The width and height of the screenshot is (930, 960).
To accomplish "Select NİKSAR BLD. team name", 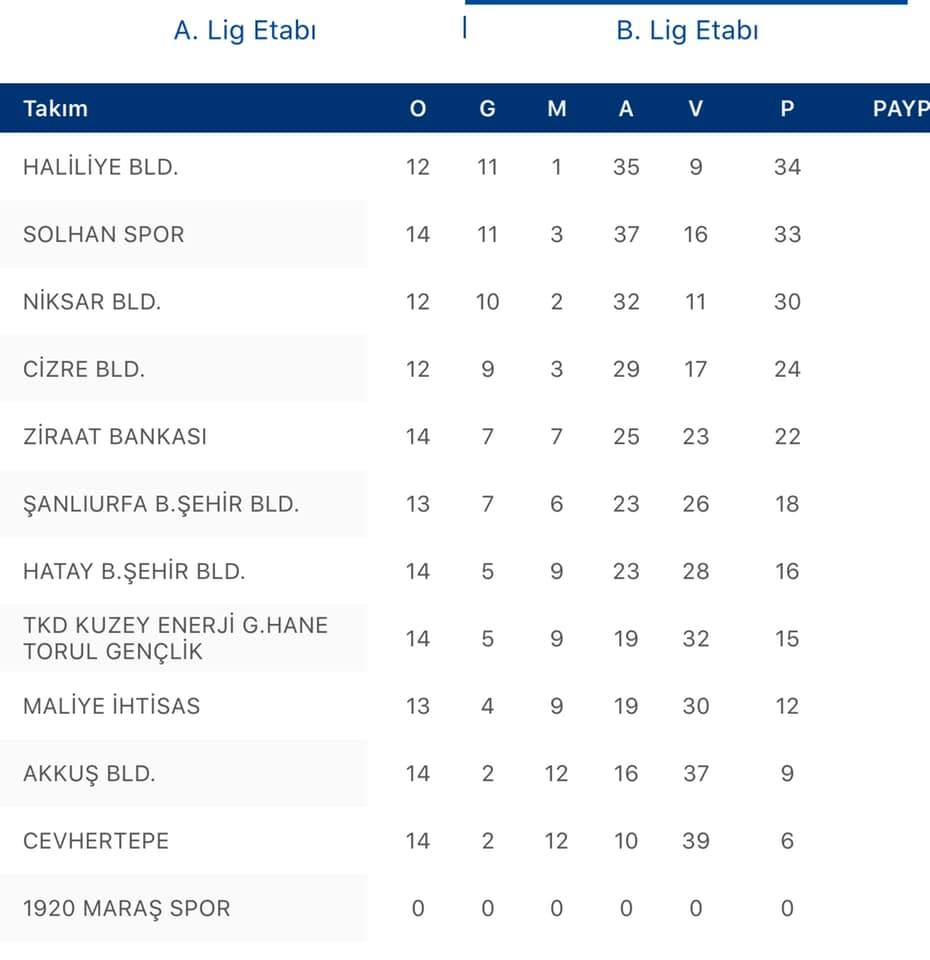I will [92, 301].
